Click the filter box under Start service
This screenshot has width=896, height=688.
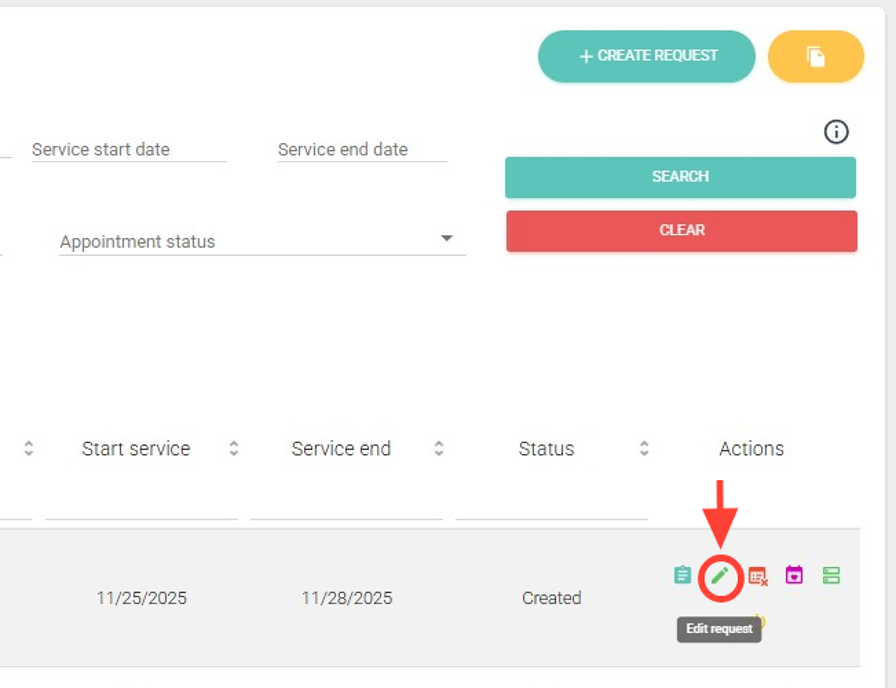point(141,505)
